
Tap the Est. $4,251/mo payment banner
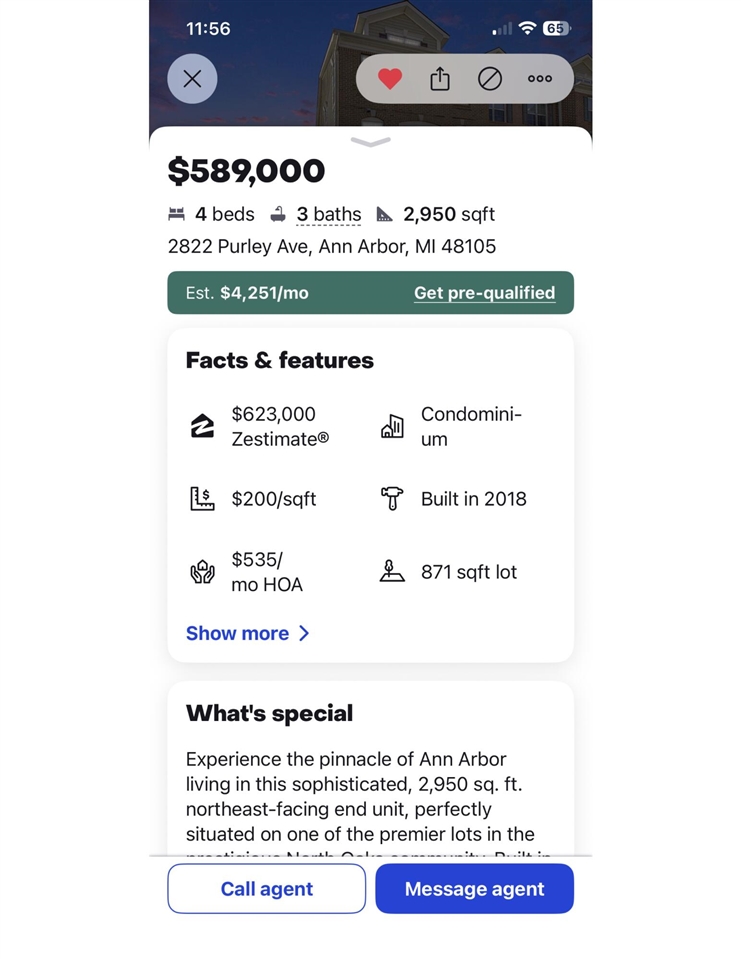[260, 293]
